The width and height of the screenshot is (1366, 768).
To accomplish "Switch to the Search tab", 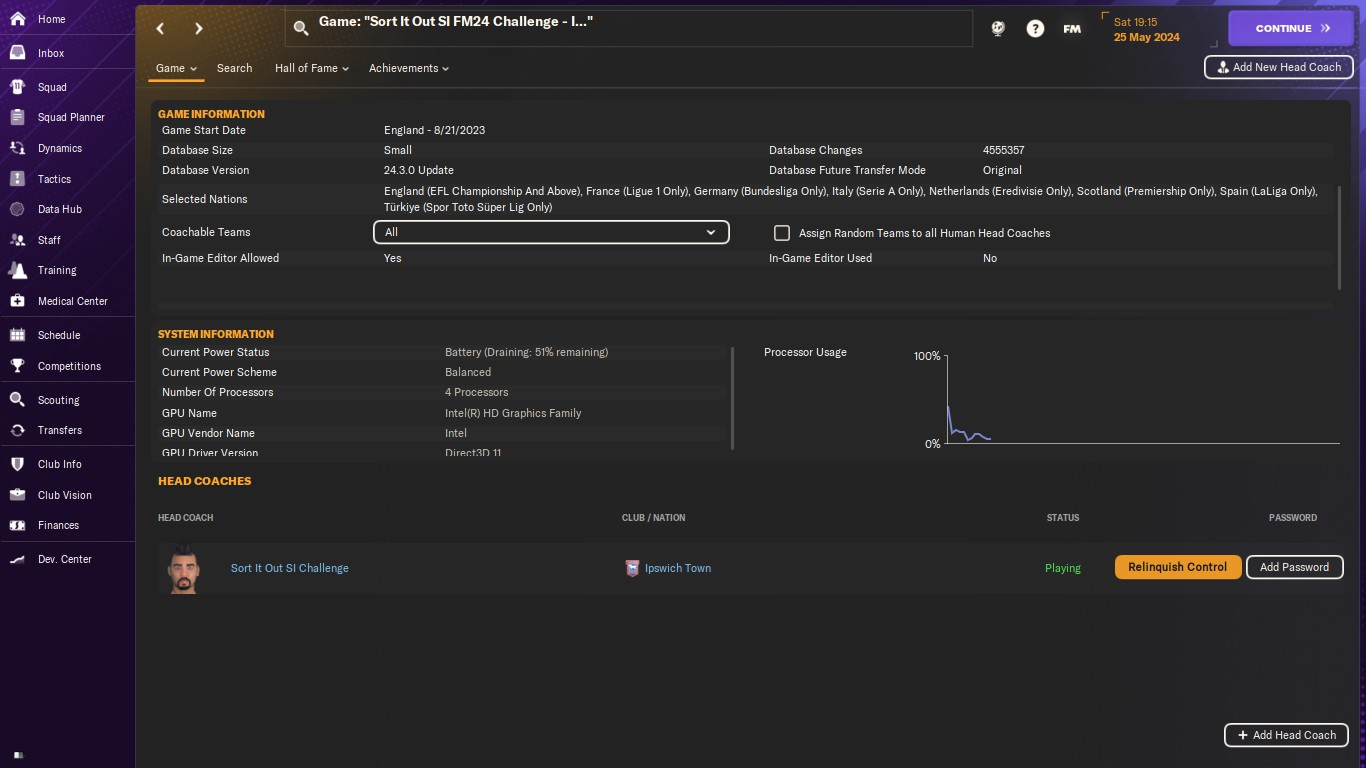I will tap(234, 68).
